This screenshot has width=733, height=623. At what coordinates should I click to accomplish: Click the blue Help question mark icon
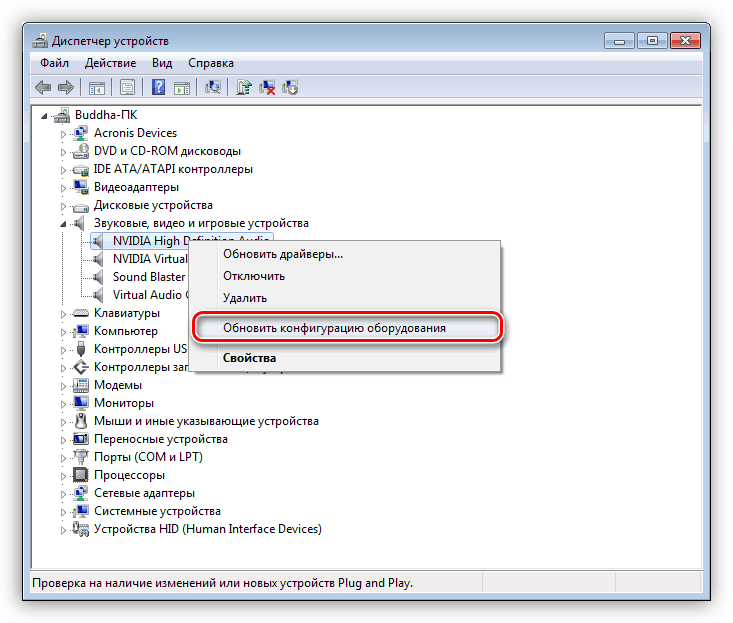click(158, 87)
